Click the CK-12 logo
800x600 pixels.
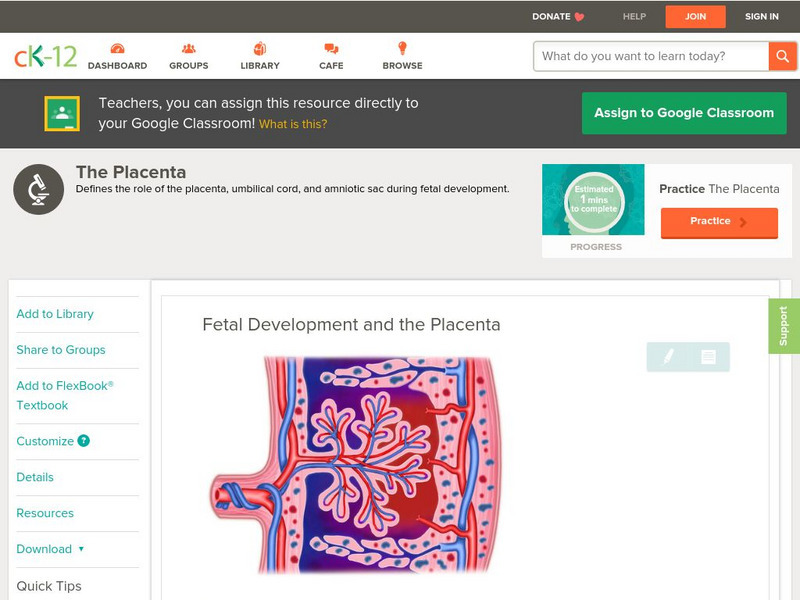[x=45, y=56]
